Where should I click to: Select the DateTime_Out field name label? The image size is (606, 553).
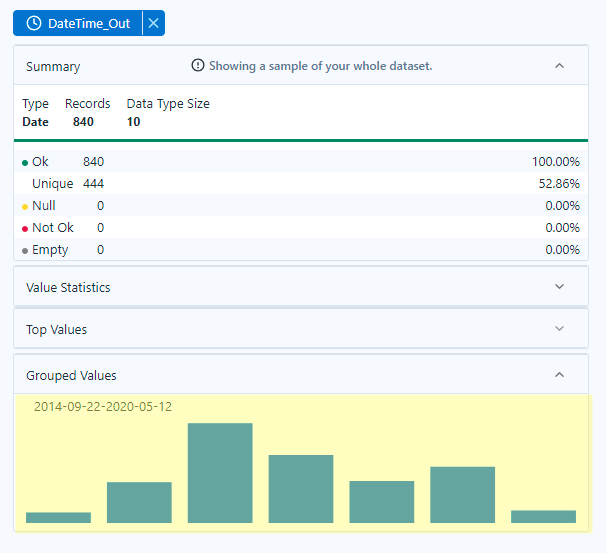pos(89,23)
